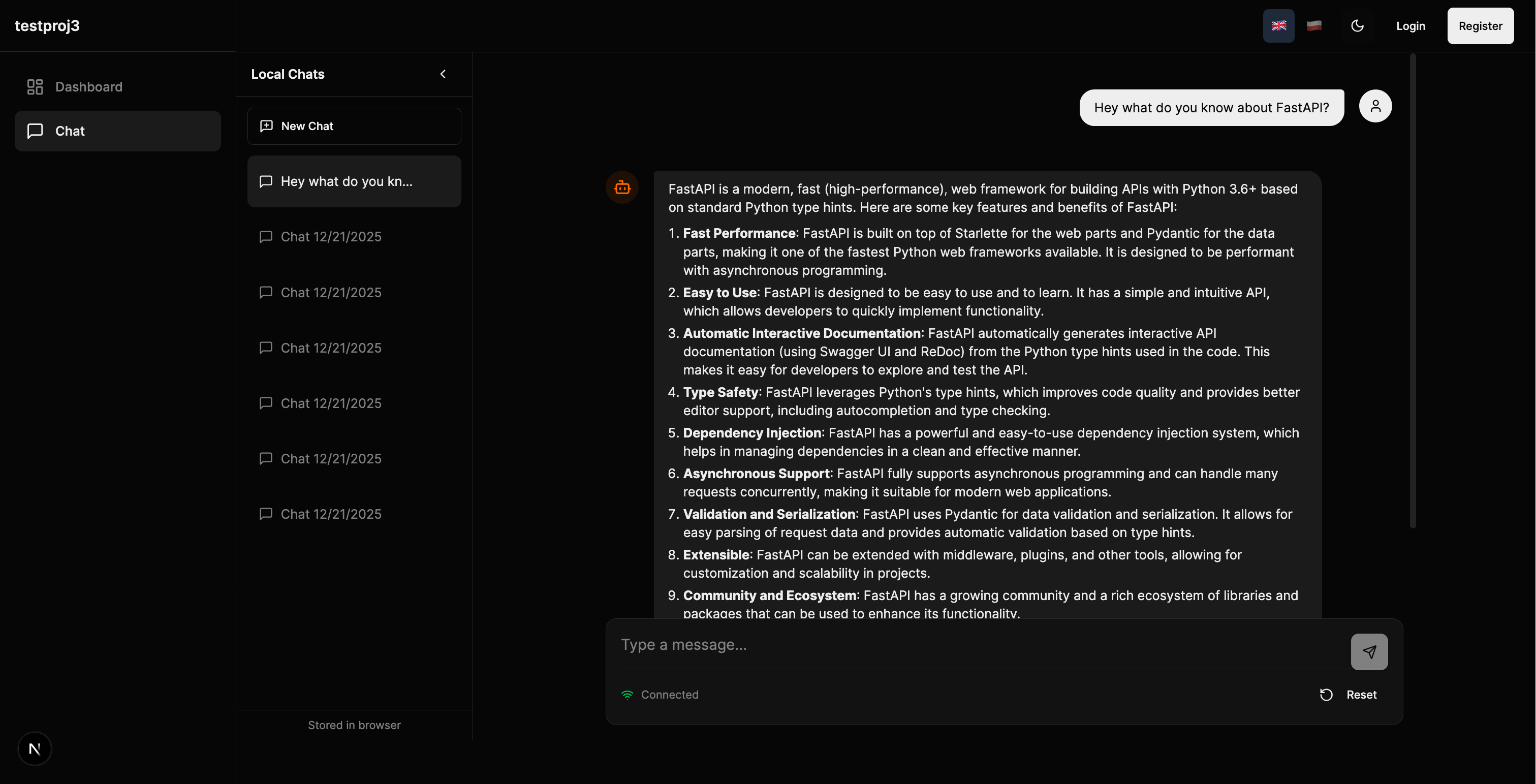Open the Dashboard panel
The height and width of the screenshot is (784, 1536).
tap(89, 86)
